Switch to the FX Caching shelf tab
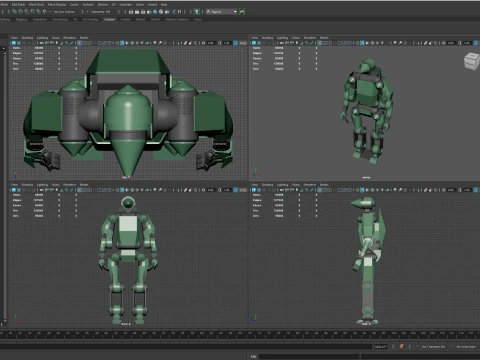480x360 pixels. [x=90, y=19]
